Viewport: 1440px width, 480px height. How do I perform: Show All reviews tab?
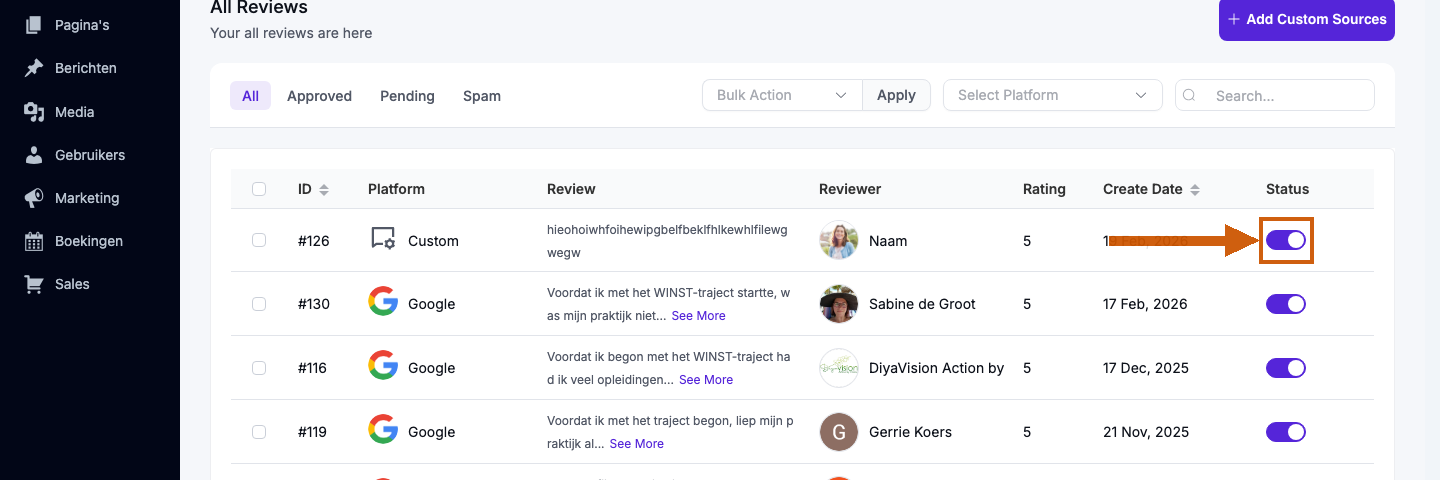coord(250,96)
